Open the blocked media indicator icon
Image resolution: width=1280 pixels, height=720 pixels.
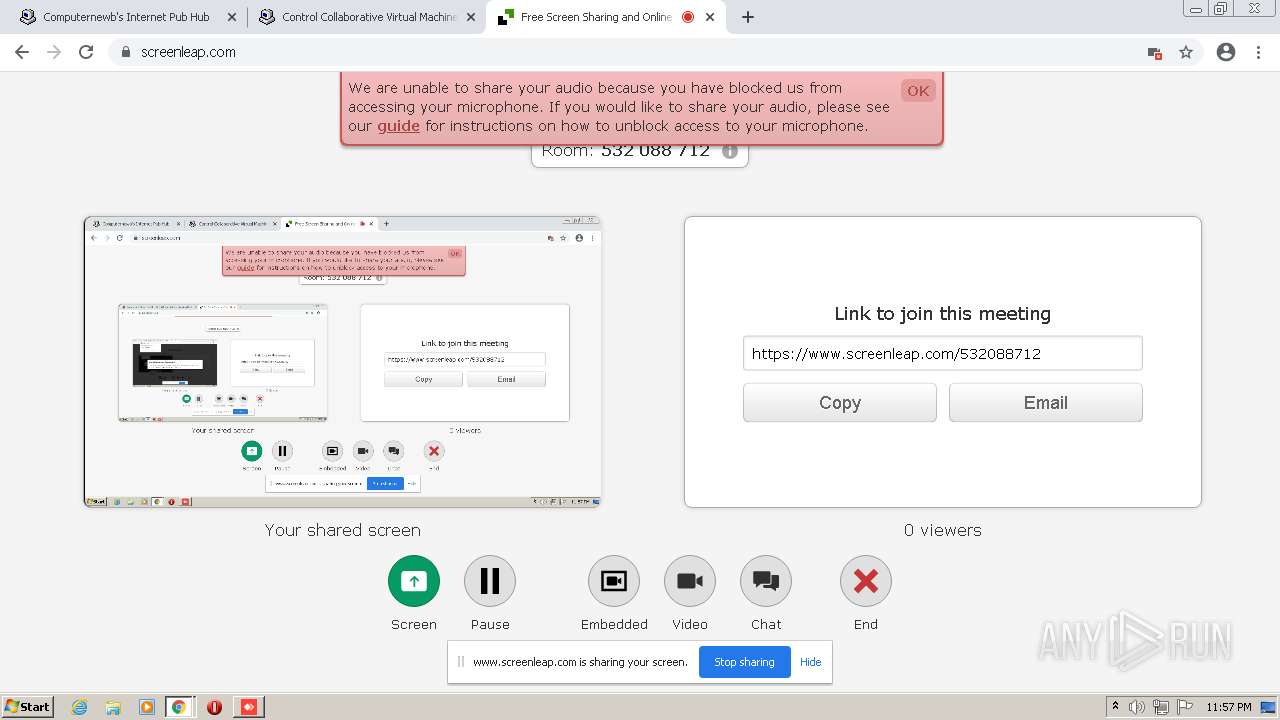pos(1155,53)
